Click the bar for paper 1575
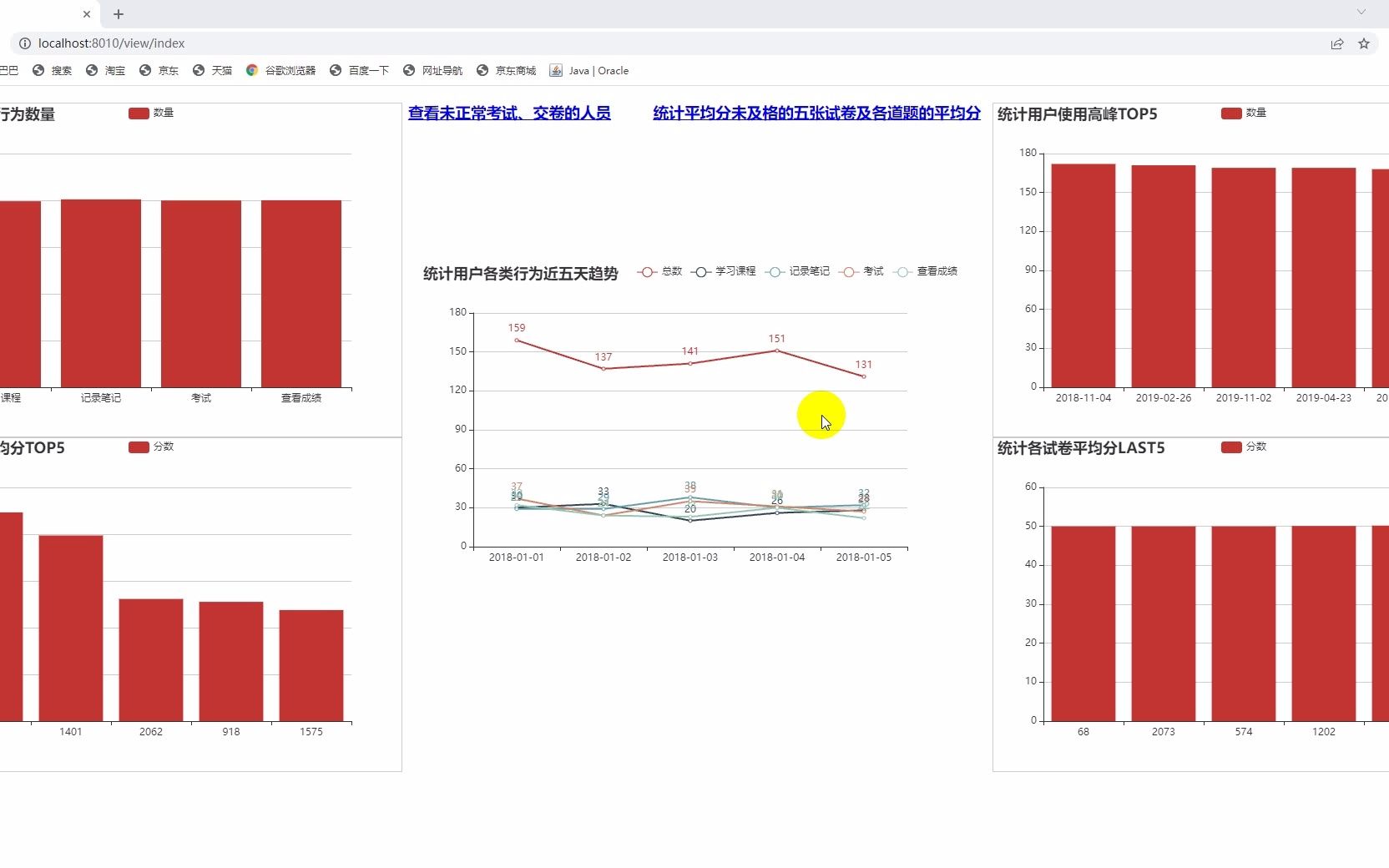The width and height of the screenshot is (1389, 868). pyautogui.click(x=311, y=665)
